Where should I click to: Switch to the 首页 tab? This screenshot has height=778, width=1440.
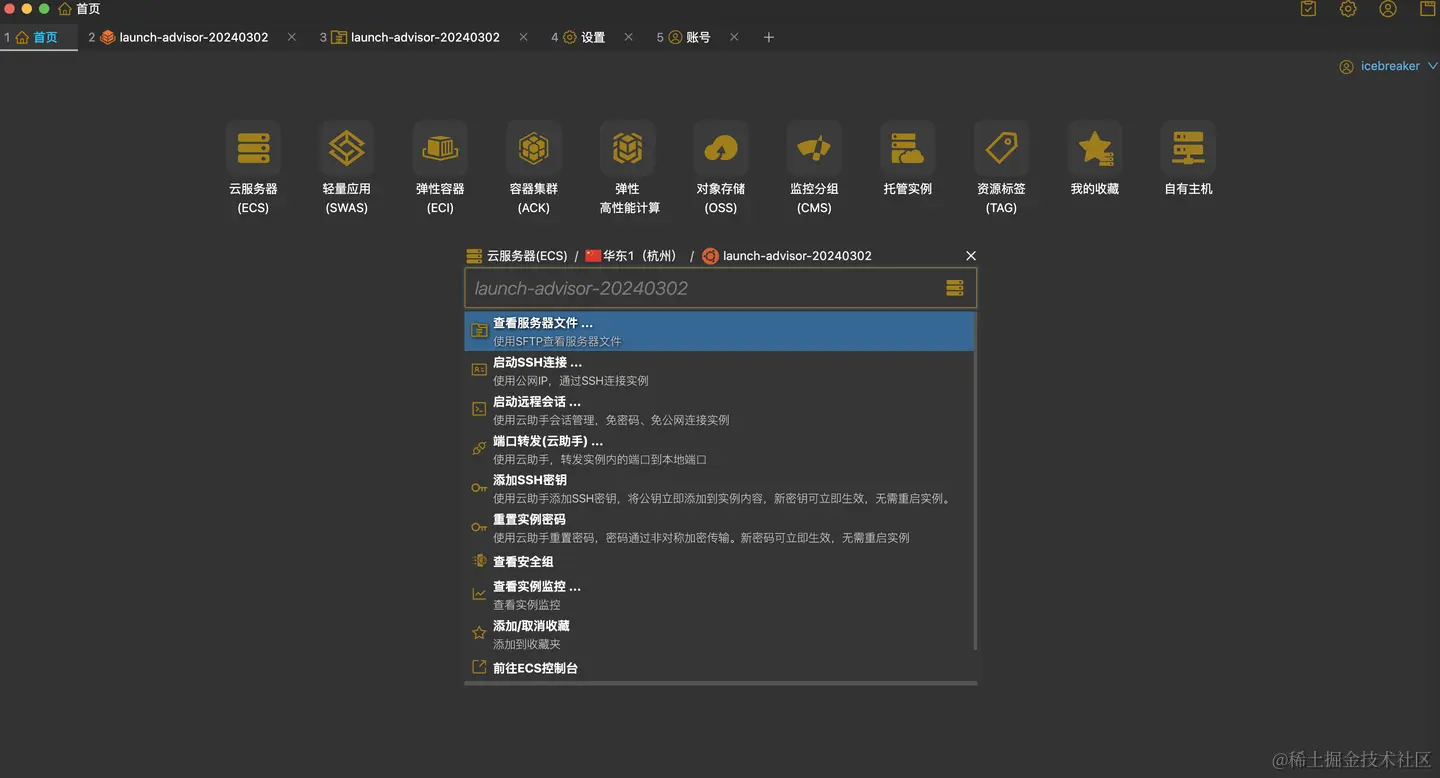pyautogui.click(x=39, y=37)
